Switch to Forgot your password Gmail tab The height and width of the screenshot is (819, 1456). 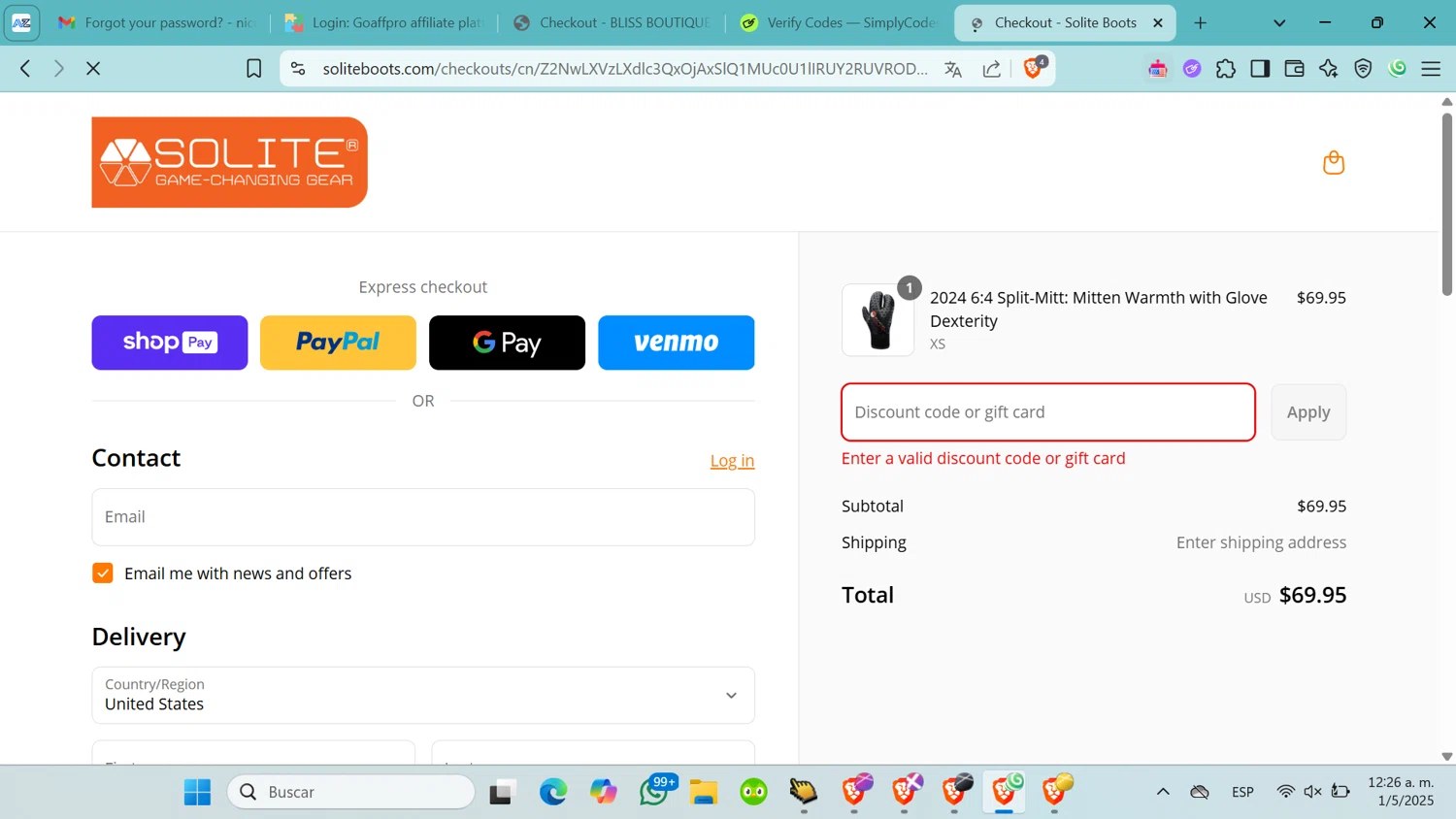point(158,22)
